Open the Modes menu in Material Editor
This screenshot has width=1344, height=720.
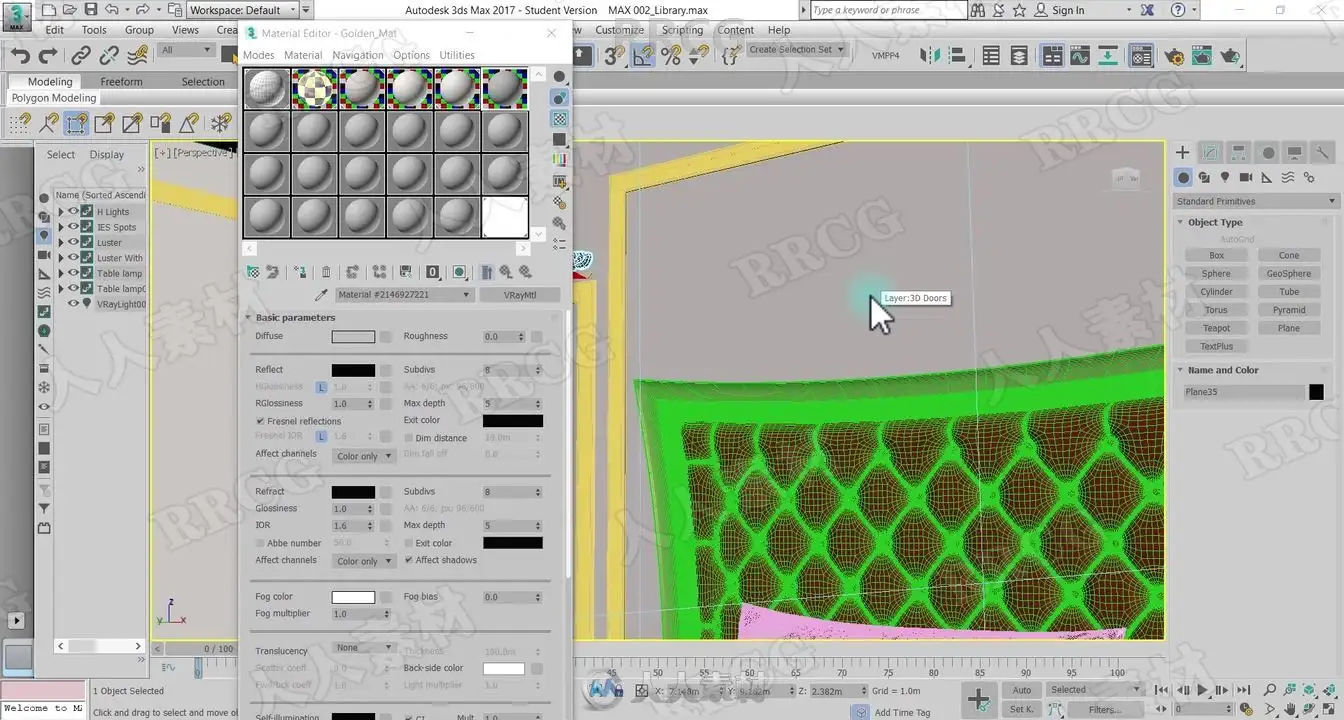click(258, 55)
